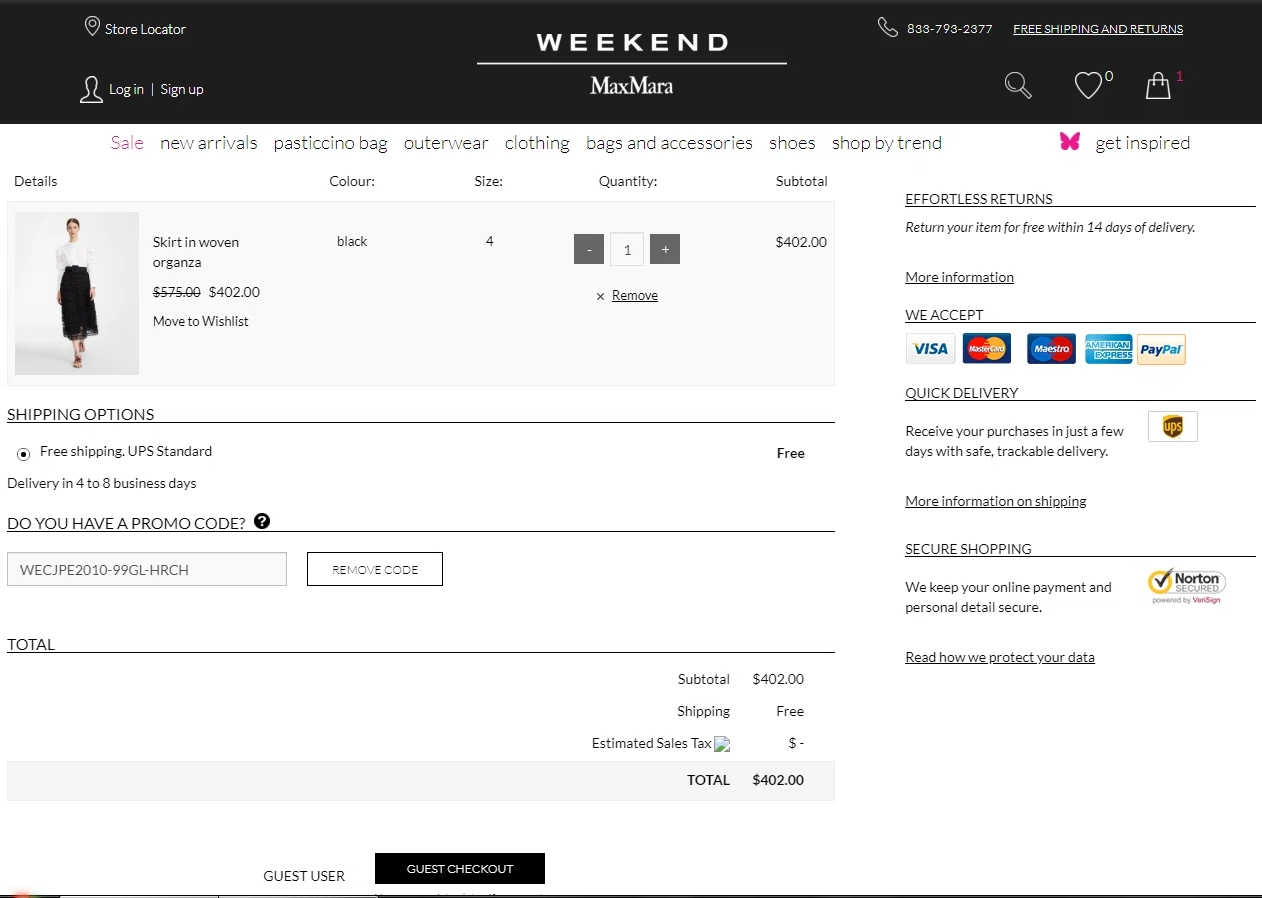The height and width of the screenshot is (898, 1262).
Task: Click the pink butterfly icon
Action: pos(1070,142)
